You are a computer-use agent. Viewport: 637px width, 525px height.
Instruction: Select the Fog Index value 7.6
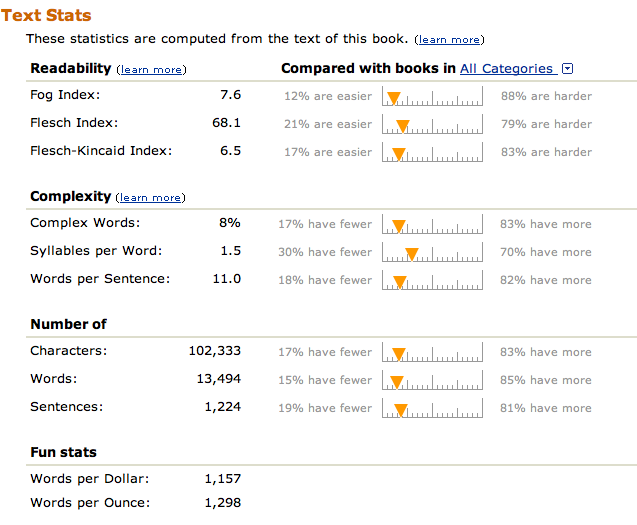coord(231,95)
